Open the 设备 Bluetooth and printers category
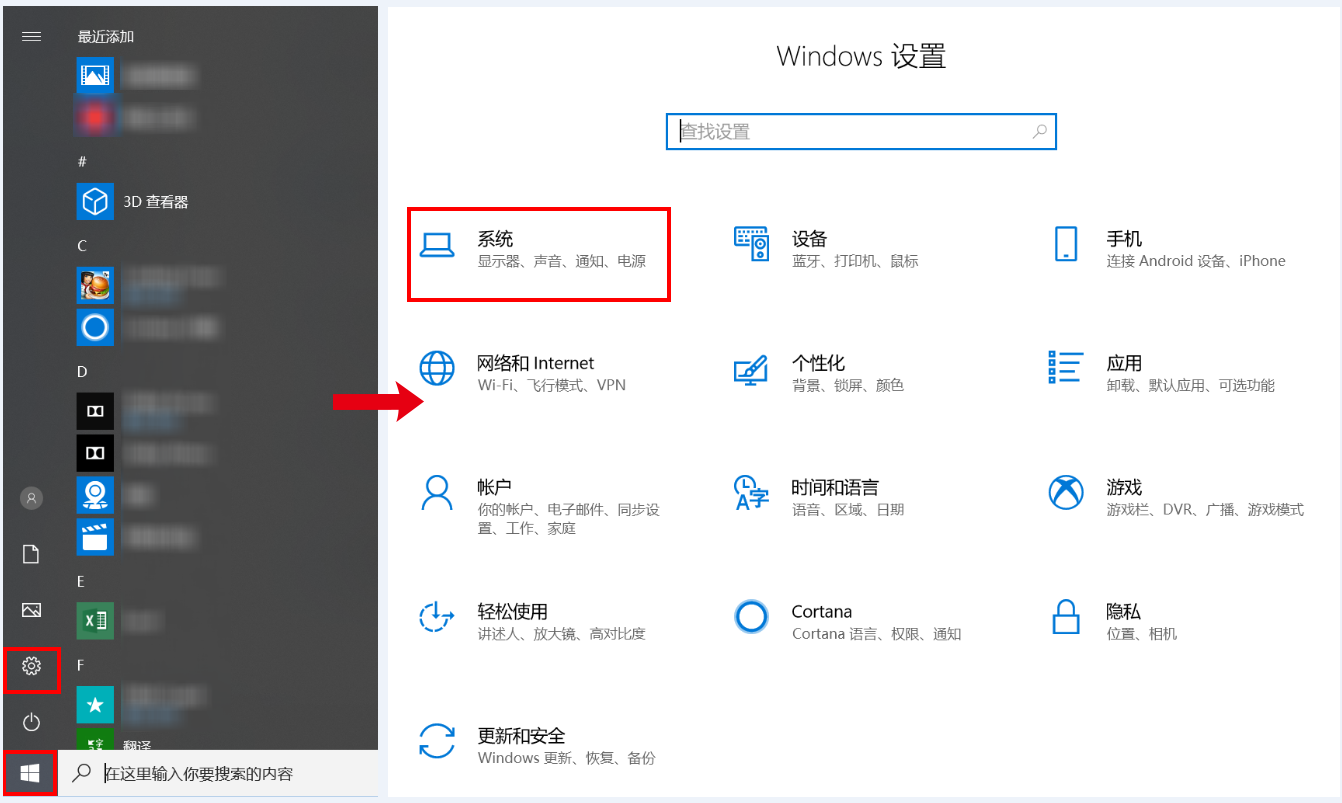 (825, 249)
